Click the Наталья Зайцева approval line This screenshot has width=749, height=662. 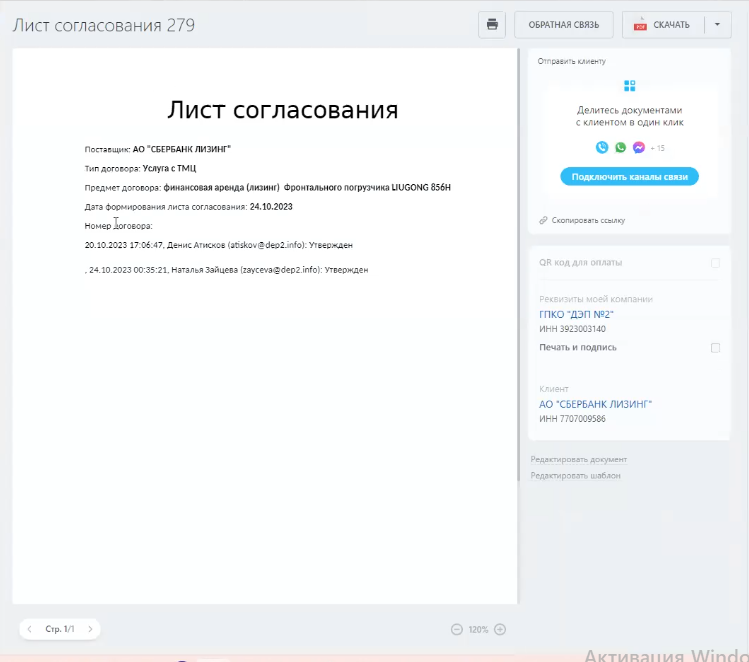pyautogui.click(x=226, y=270)
